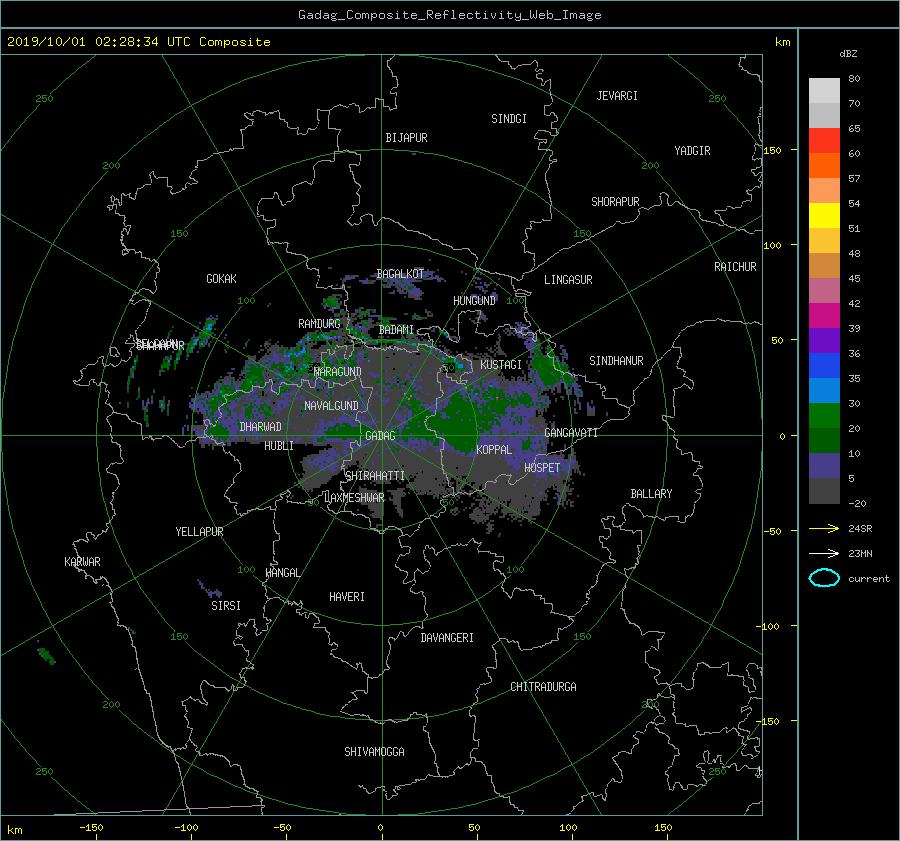Click the SHIRAHATTI label
This screenshot has height=841, width=900.
tap(375, 476)
